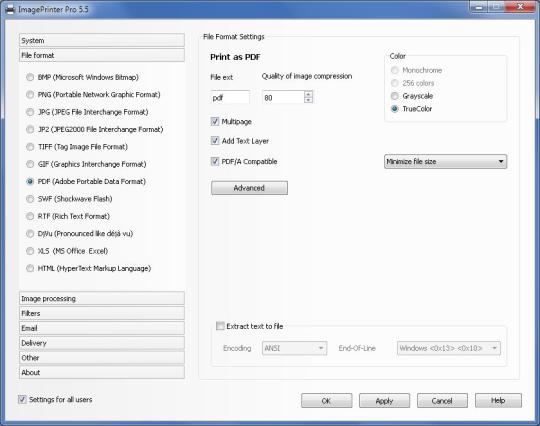Toggle Add Text Layer checkbox
Image resolution: width=540 pixels, height=426 pixels.
(x=215, y=141)
